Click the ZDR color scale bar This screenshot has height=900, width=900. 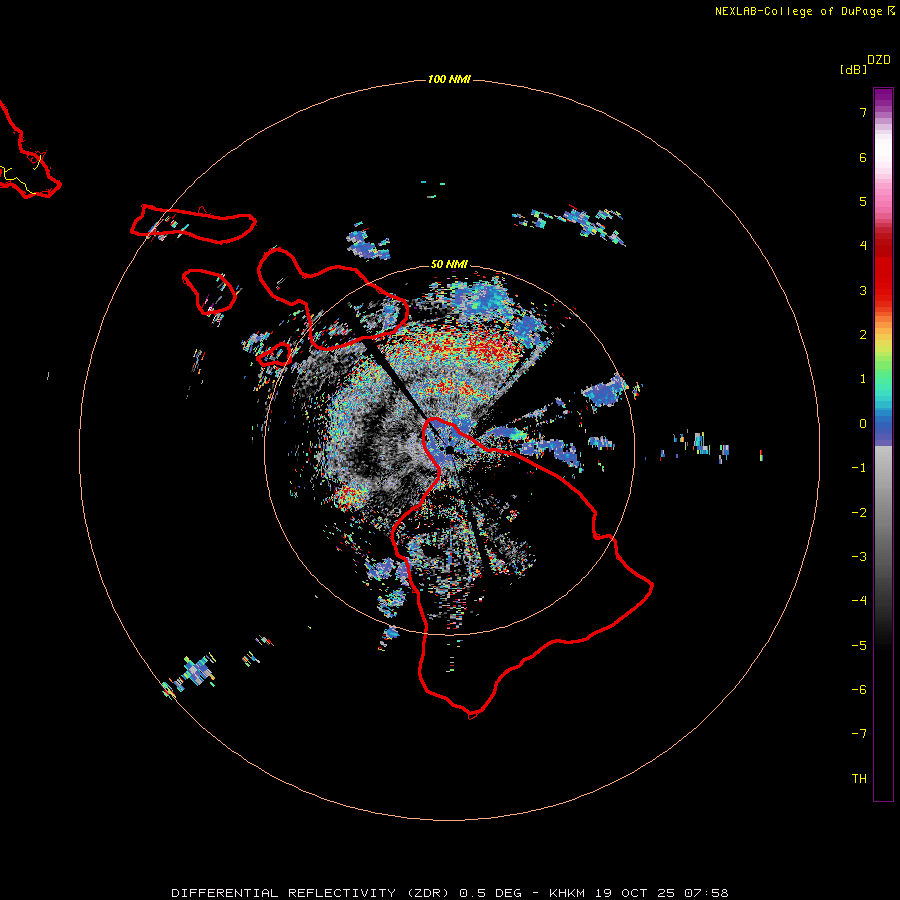pyautogui.click(x=883, y=444)
